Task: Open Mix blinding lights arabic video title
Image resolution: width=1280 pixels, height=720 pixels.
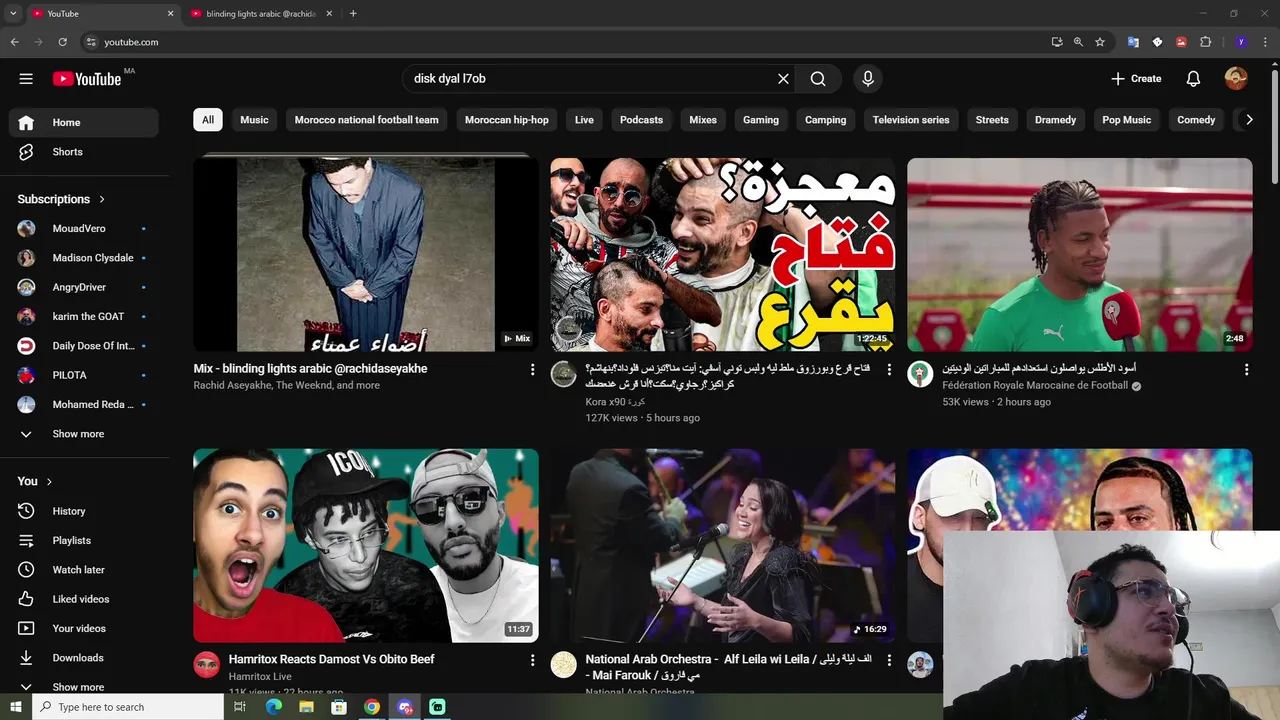Action: point(310,369)
